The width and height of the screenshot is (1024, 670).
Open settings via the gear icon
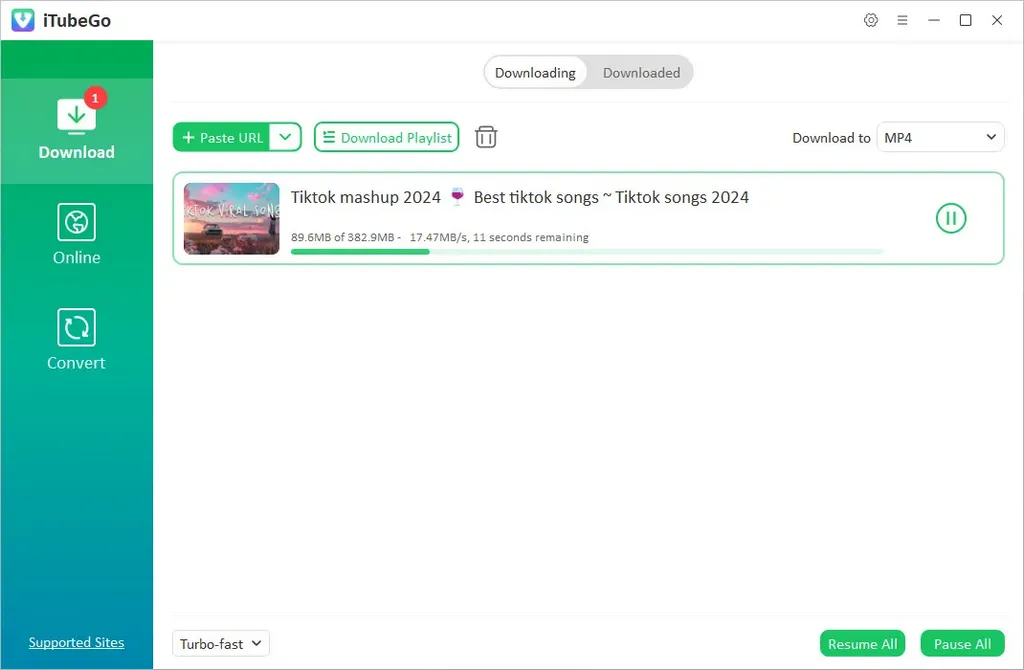click(871, 20)
